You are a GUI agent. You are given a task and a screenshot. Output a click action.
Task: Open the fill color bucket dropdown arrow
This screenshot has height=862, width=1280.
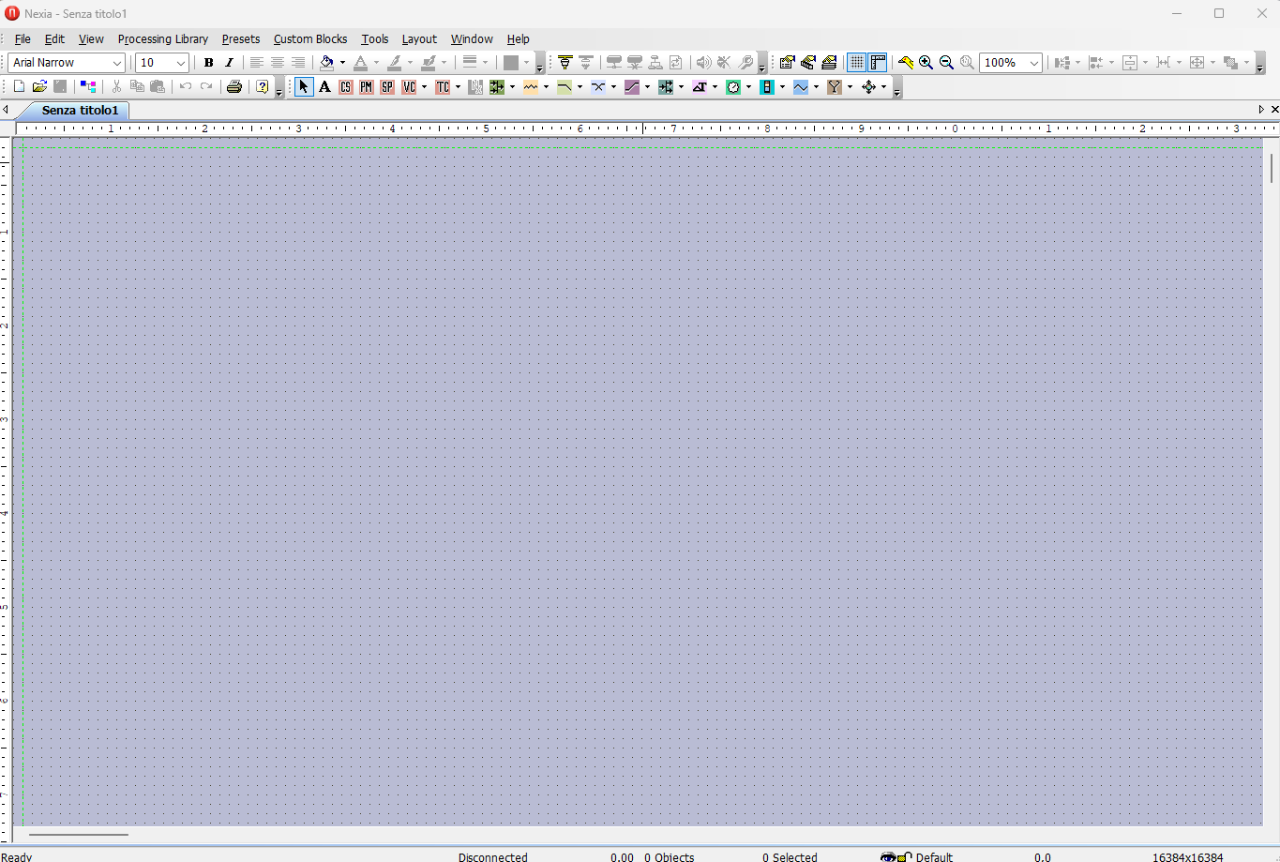[x=343, y=62]
